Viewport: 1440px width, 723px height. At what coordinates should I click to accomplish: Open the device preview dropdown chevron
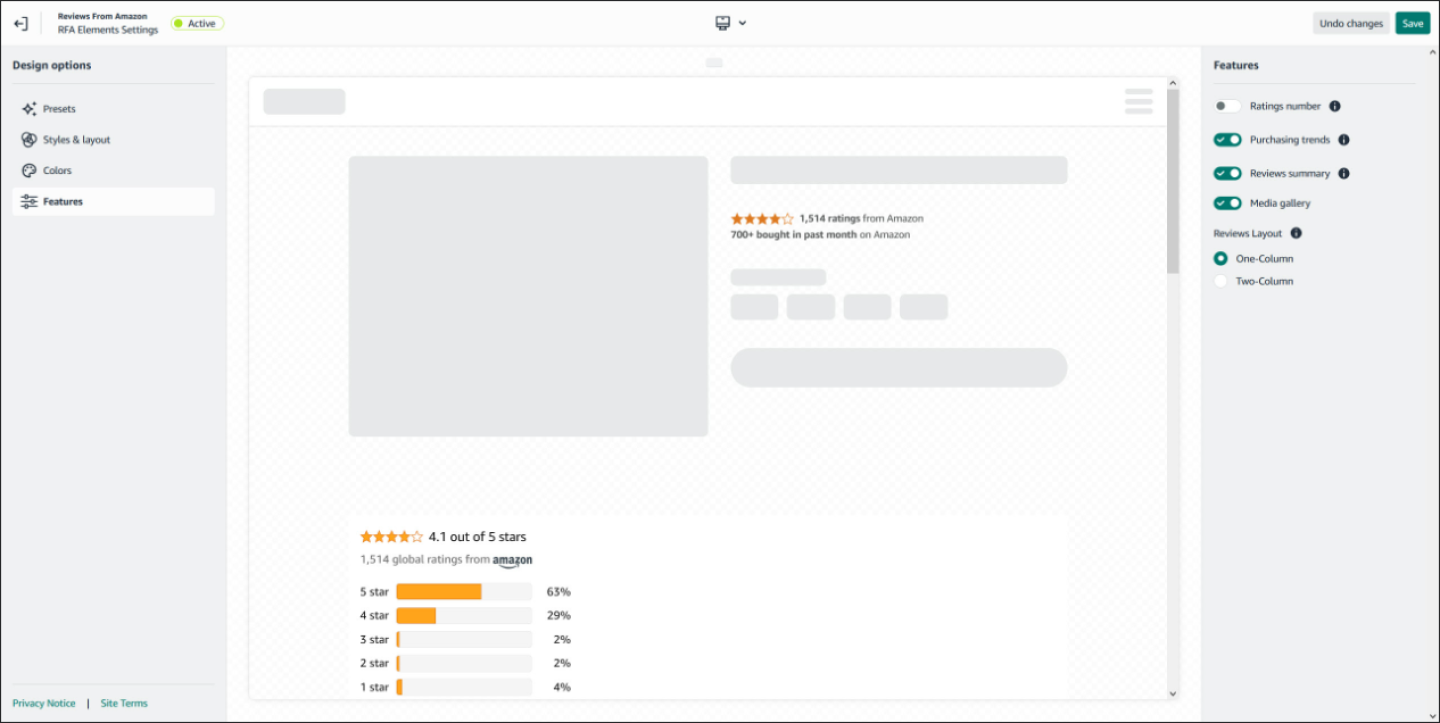click(x=742, y=22)
